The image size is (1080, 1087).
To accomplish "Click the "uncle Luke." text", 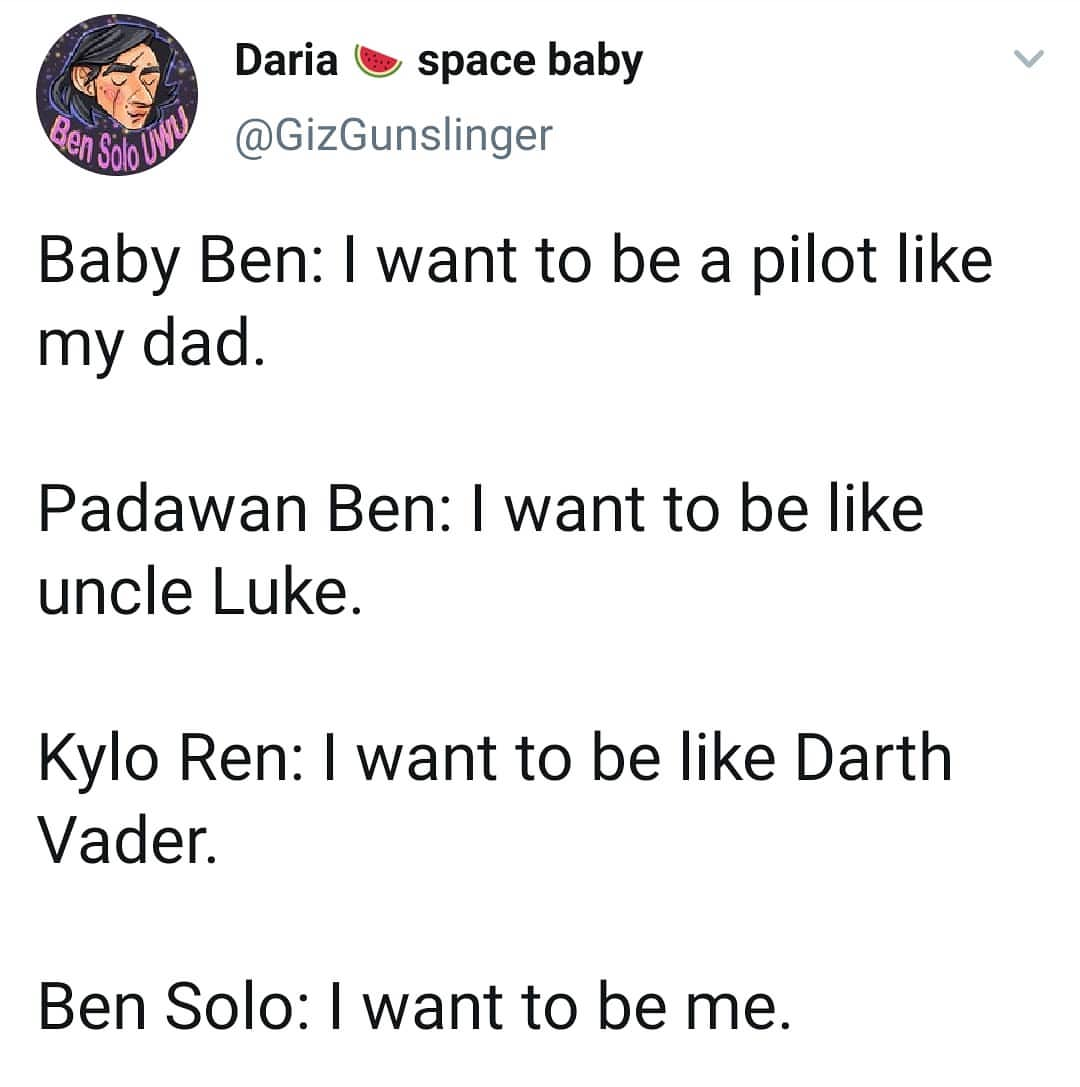I will [x=200, y=595].
